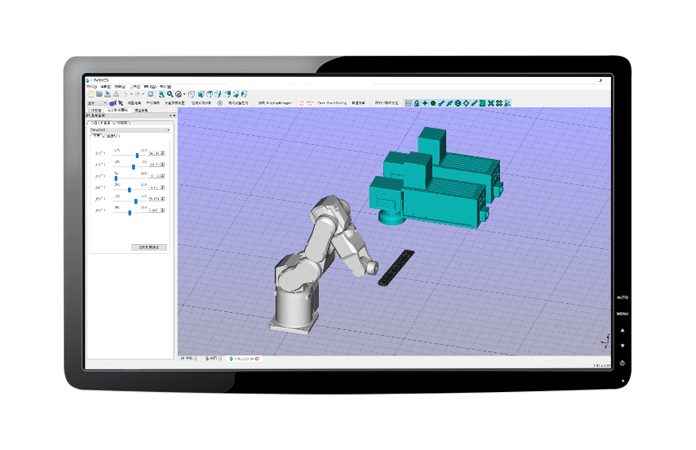Click the round blue gear-like icon in second toolbar
The image size is (696, 450).
pos(220,103)
